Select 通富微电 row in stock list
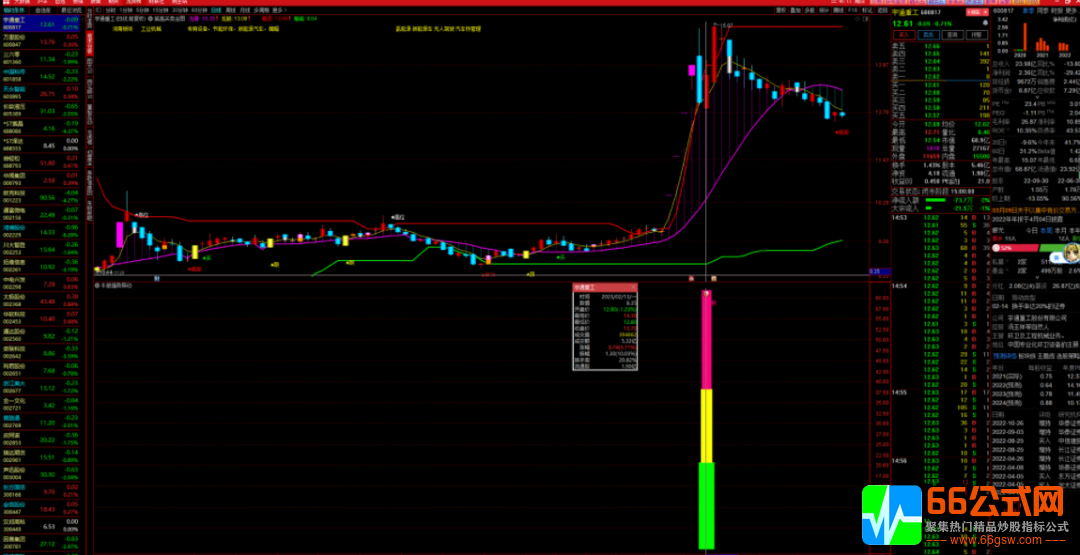Viewport: 1080px width, 555px height. (x=41, y=213)
